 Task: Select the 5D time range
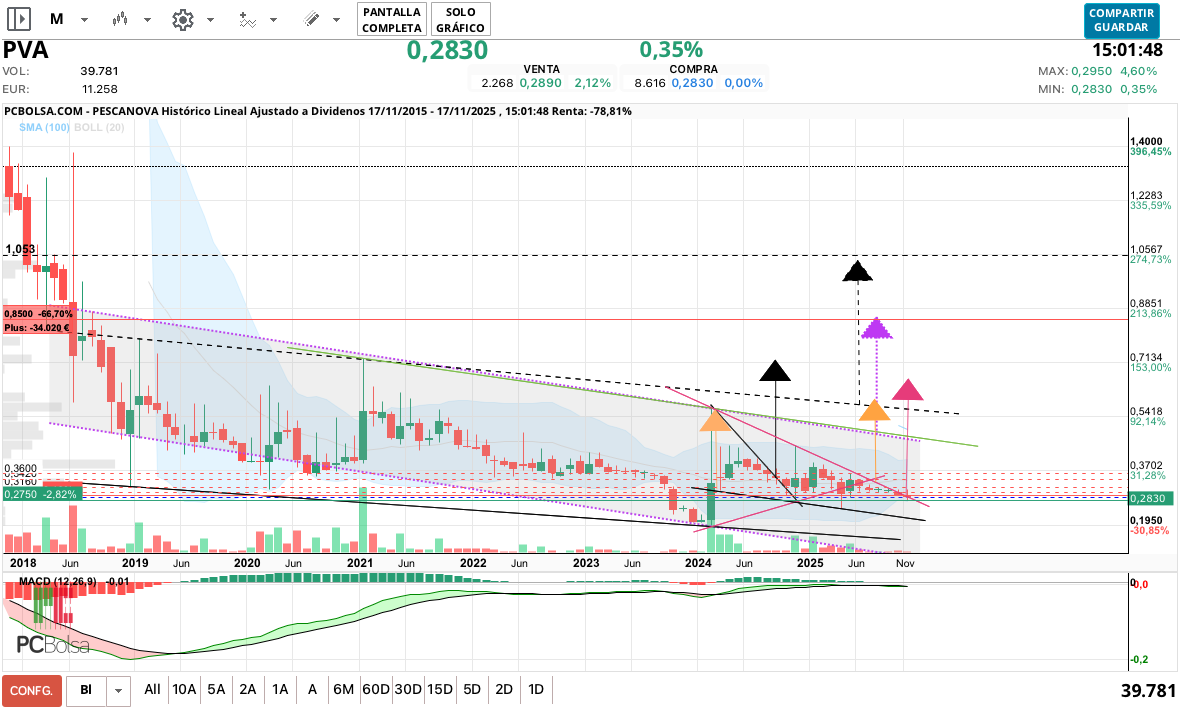pyautogui.click(x=472, y=690)
